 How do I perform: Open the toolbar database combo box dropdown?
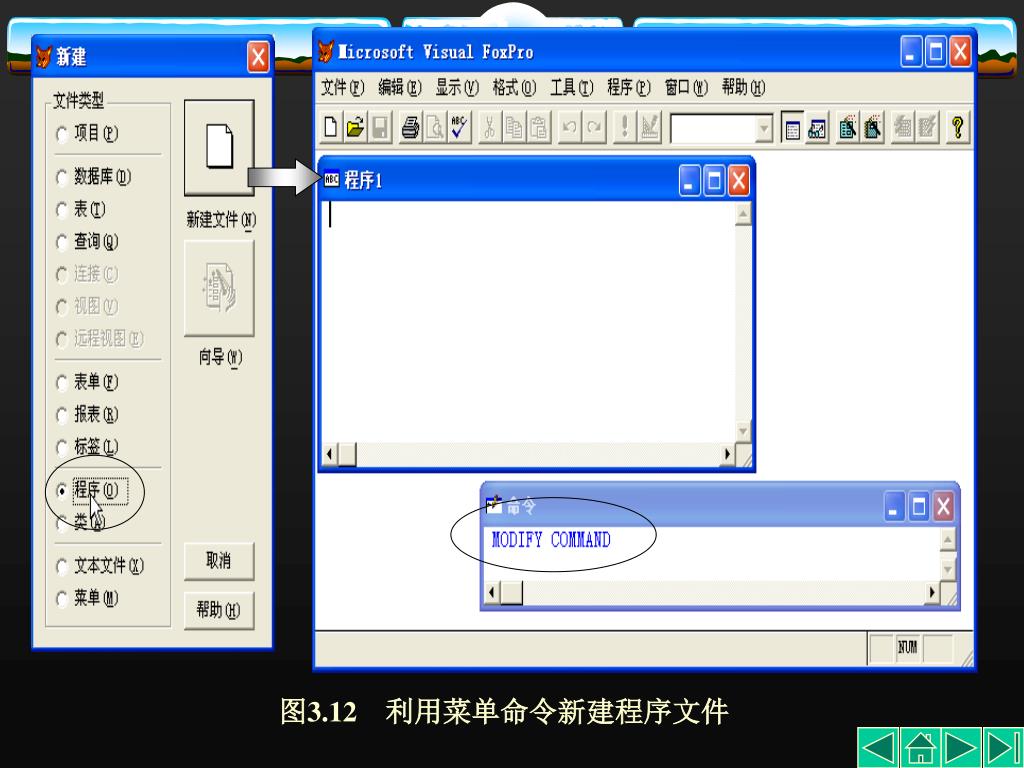coord(763,129)
